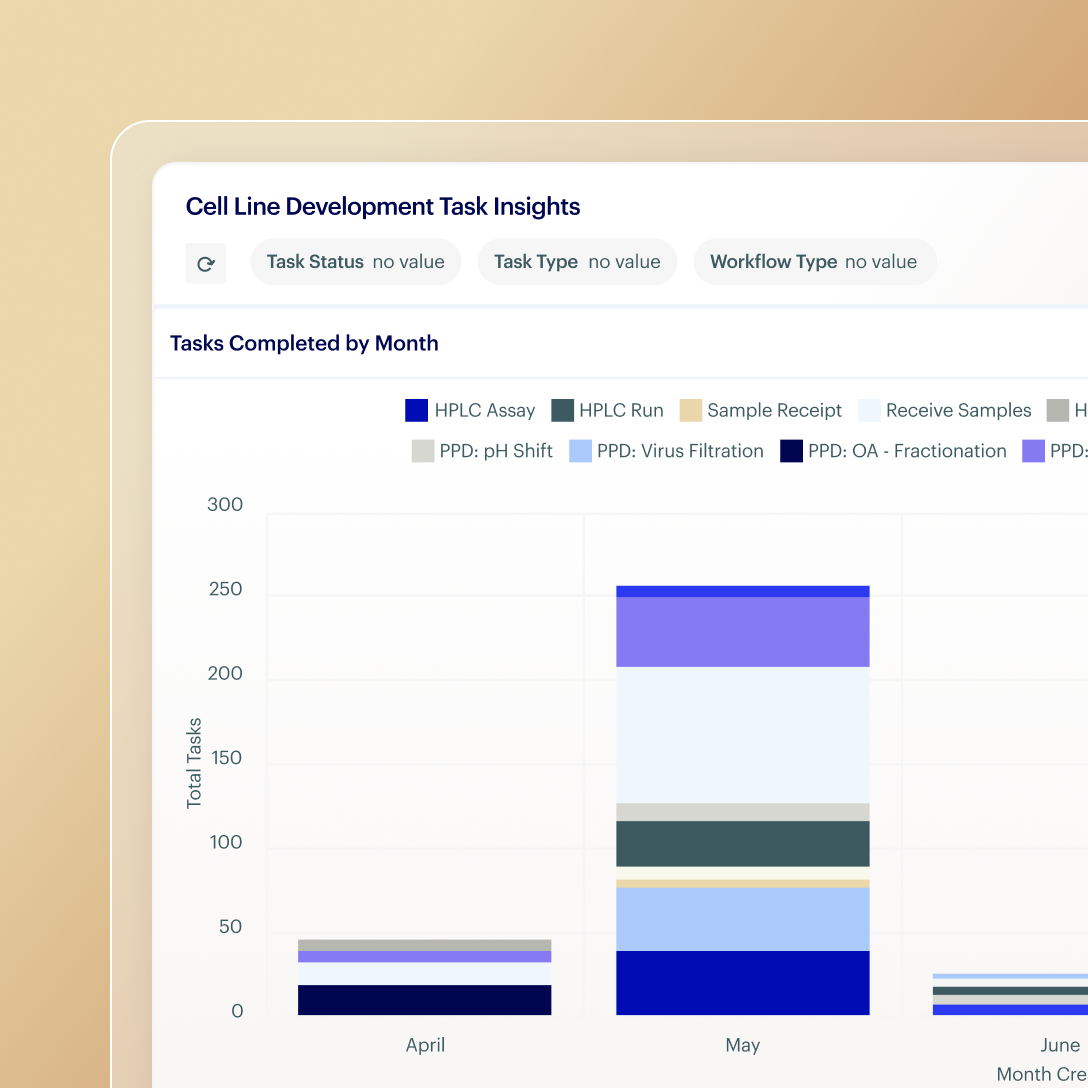This screenshot has width=1088, height=1088.
Task: Open the Task Status filter
Action: [355, 262]
